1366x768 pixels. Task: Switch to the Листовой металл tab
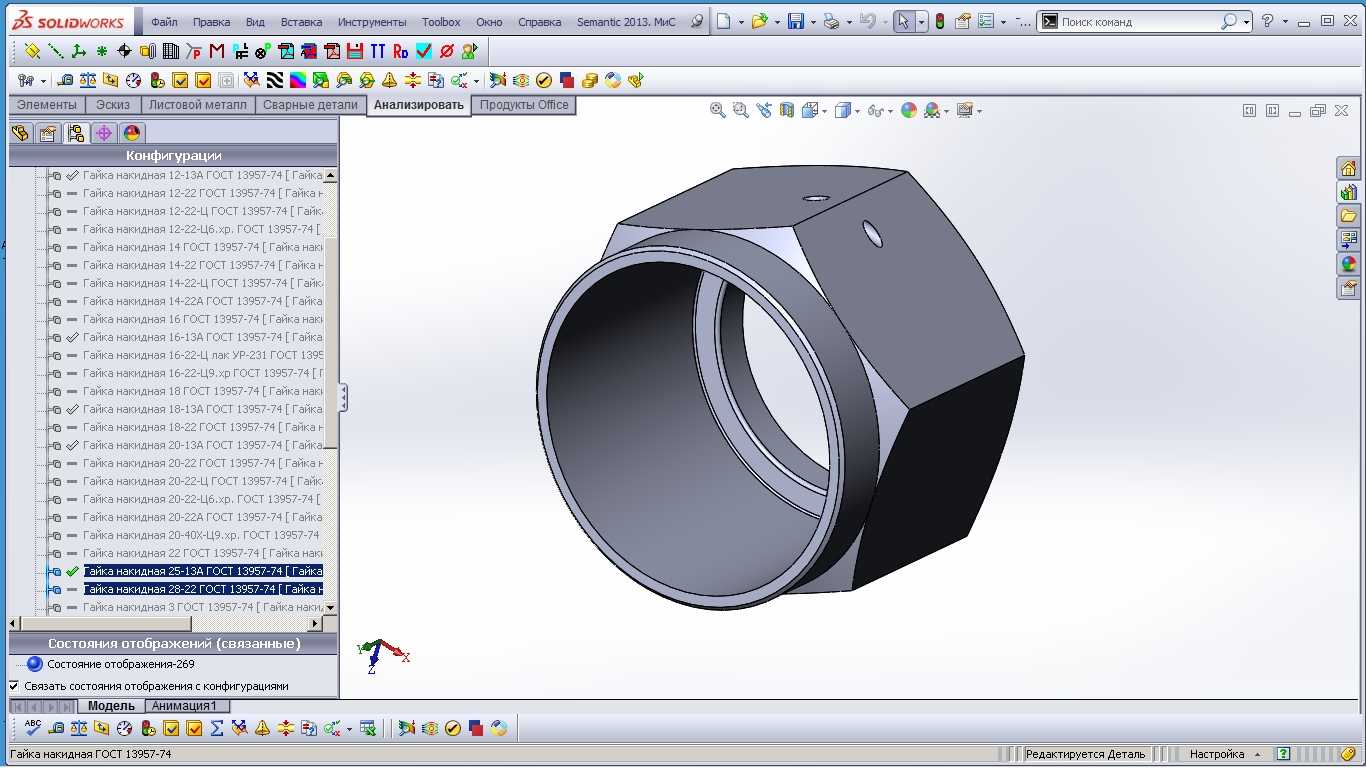[198, 105]
